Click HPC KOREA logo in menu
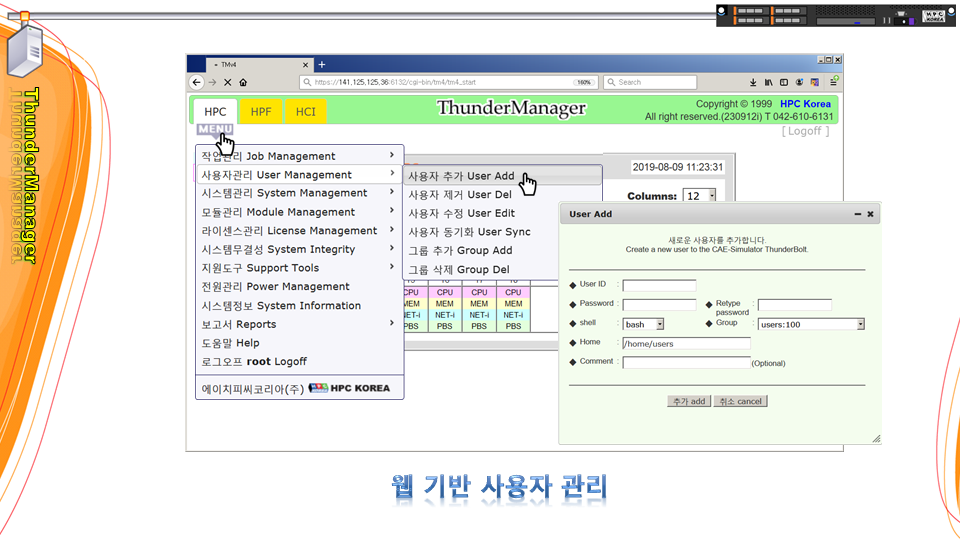 350,388
